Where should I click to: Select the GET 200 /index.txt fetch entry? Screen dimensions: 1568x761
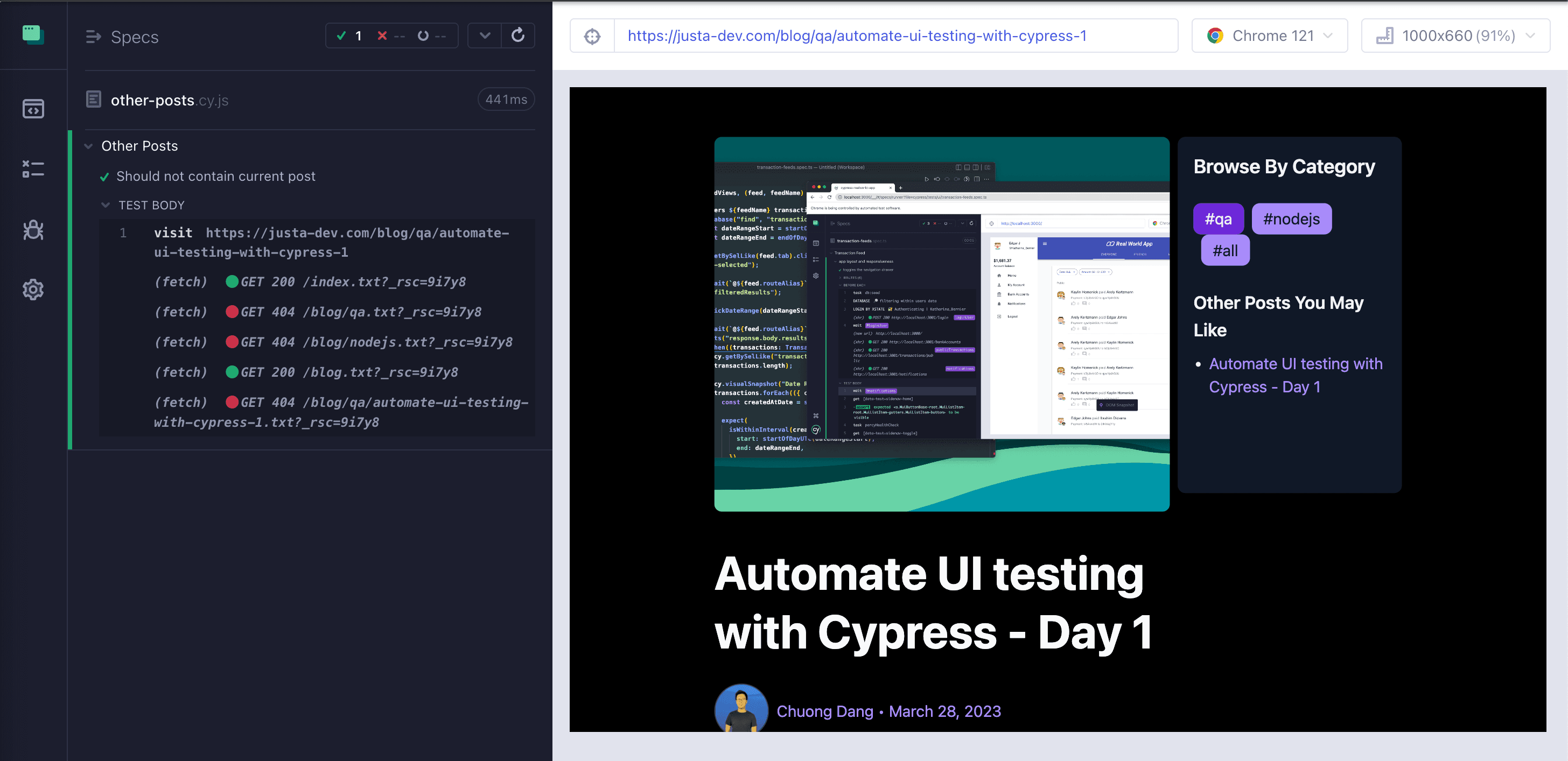pyautogui.click(x=317, y=281)
